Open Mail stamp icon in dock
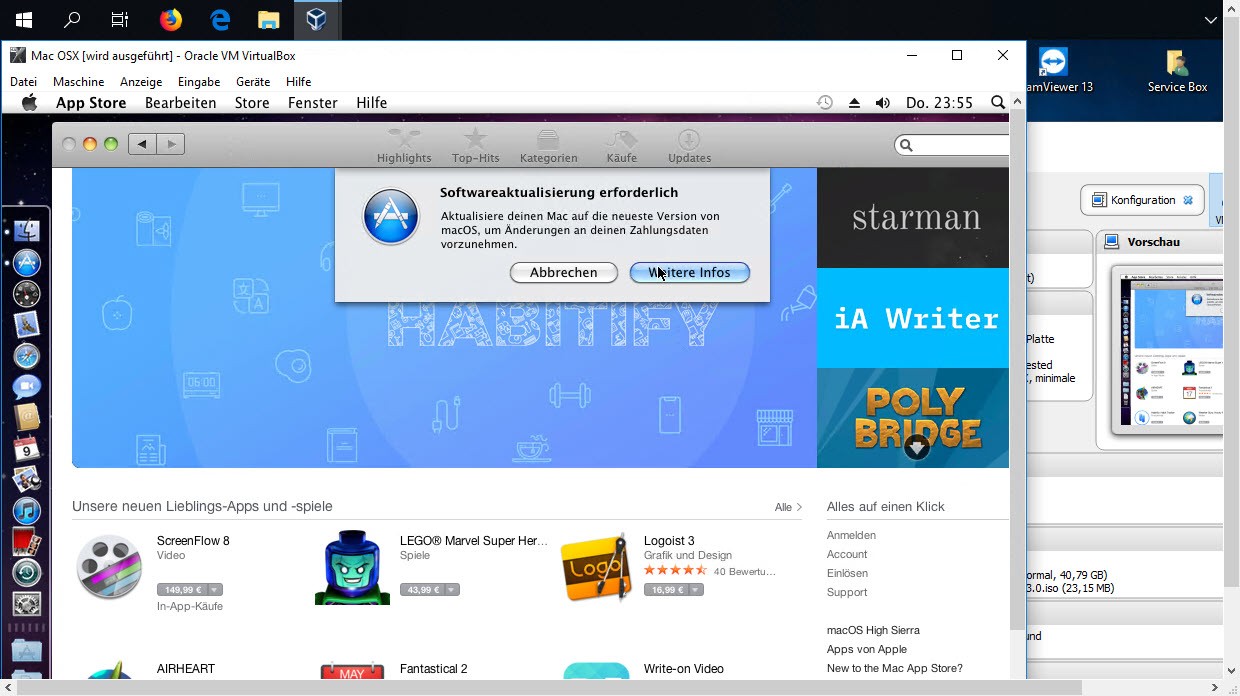Viewport: 1240px width, 696px height. pyautogui.click(x=26, y=324)
